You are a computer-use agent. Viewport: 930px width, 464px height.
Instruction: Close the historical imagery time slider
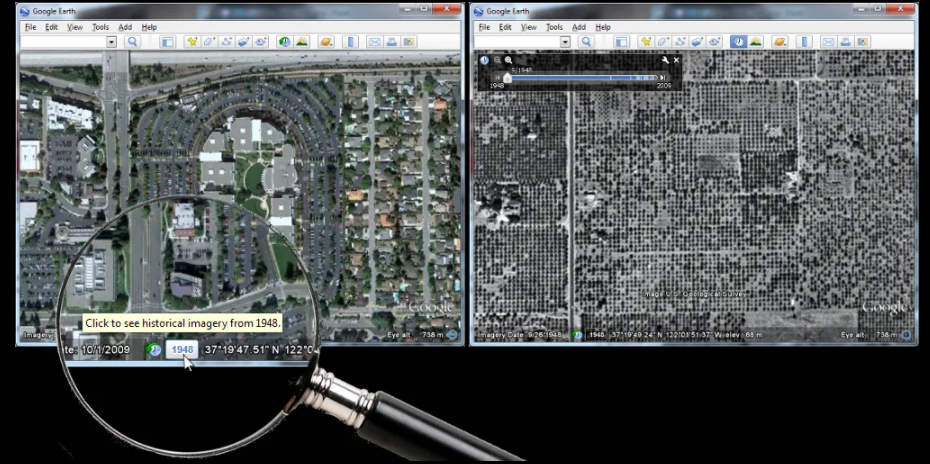[x=676, y=60]
